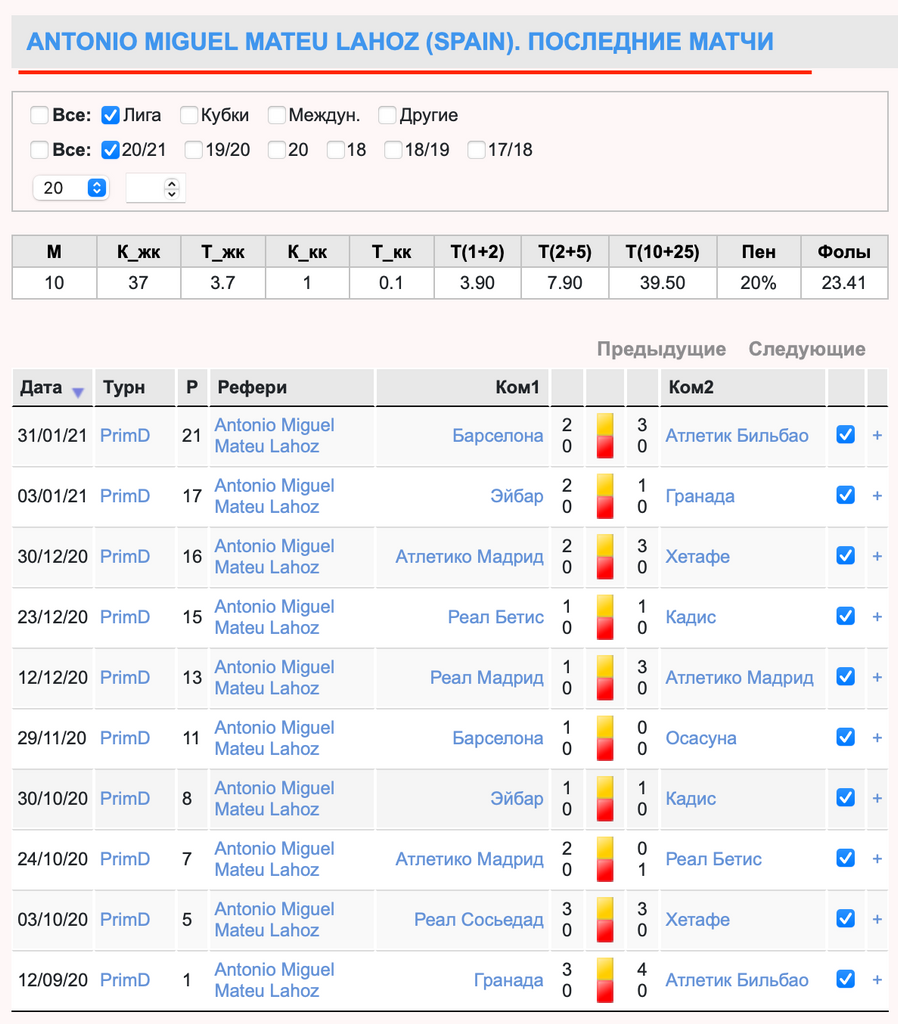Enable the 18/19 season checkbox

pos(393,150)
